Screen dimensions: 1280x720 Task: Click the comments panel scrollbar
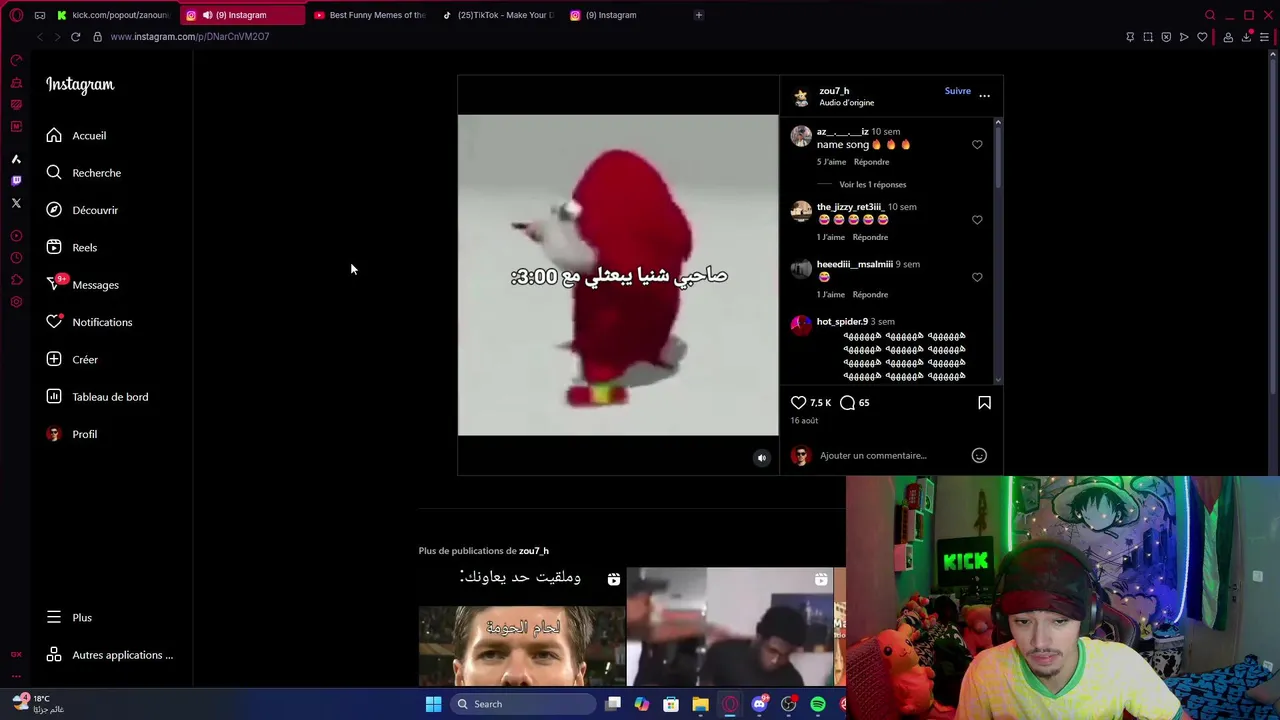point(997,155)
